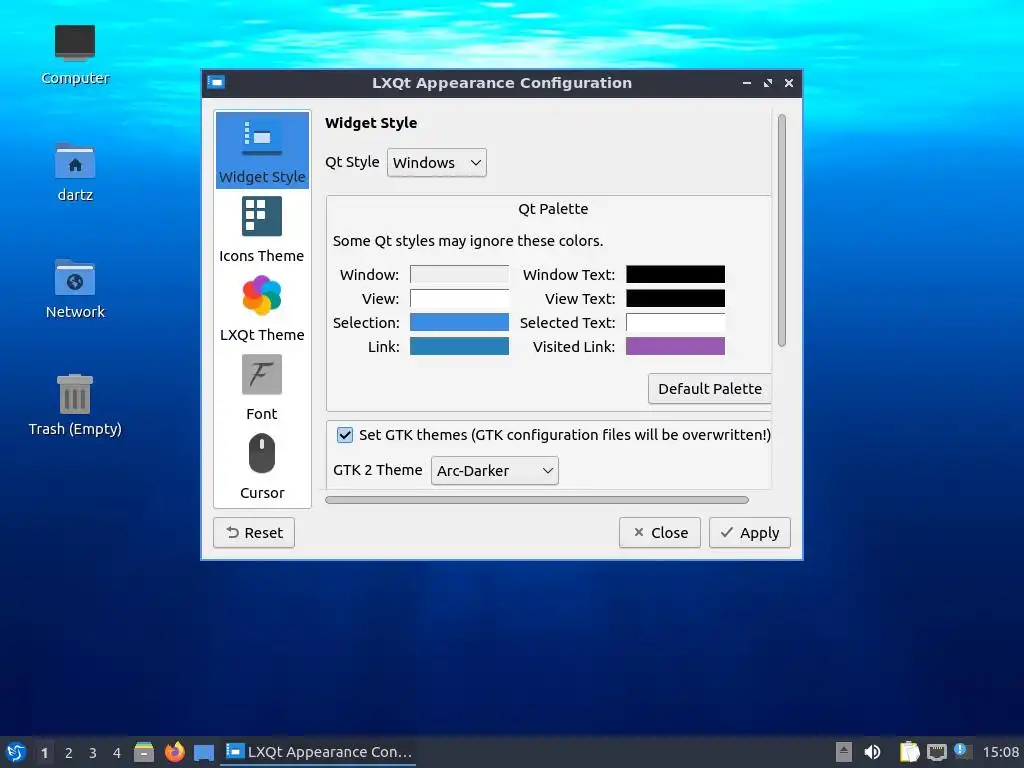Open the clipboard manager tray icon
This screenshot has height=768, width=1024.
(x=909, y=752)
